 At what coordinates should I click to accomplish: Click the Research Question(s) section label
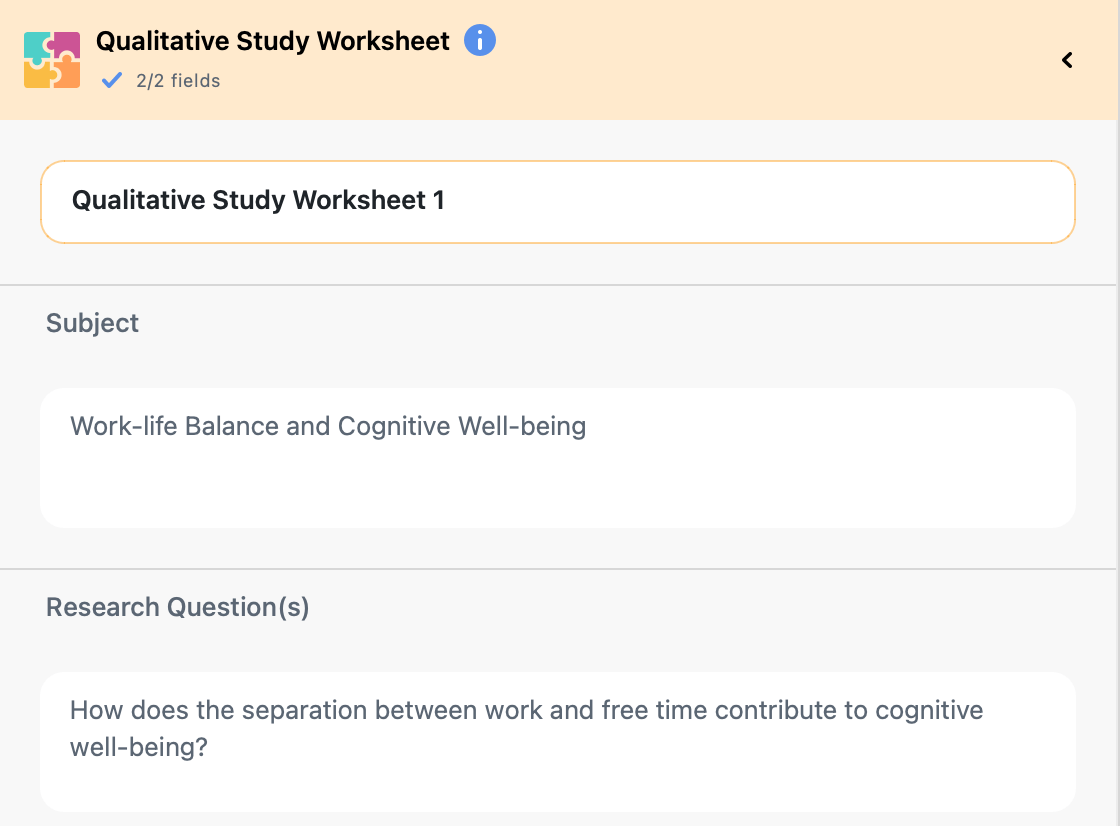click(178, 607)
